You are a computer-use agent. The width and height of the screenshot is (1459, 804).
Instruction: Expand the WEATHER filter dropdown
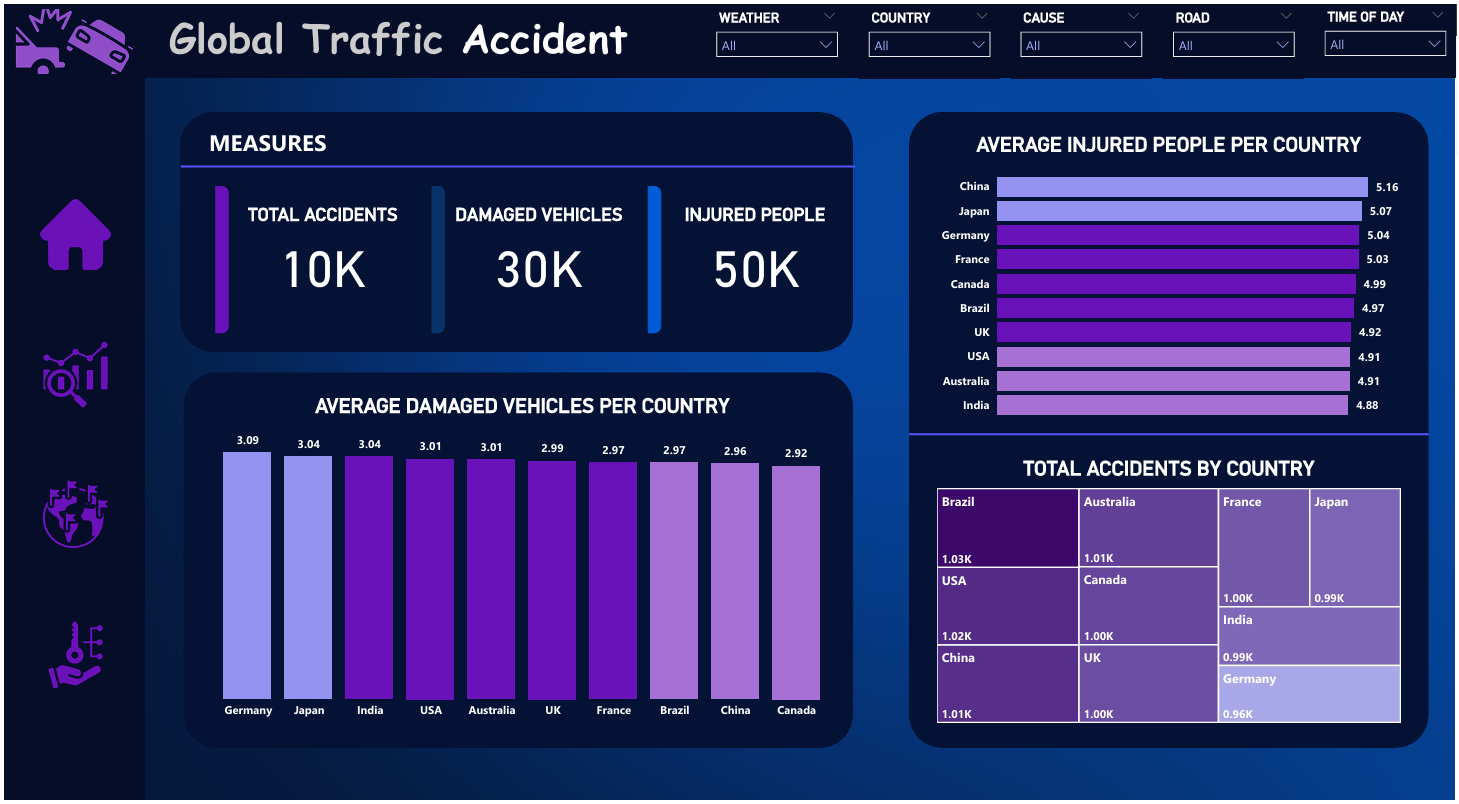pyautogui.click(x=777, y=45)
